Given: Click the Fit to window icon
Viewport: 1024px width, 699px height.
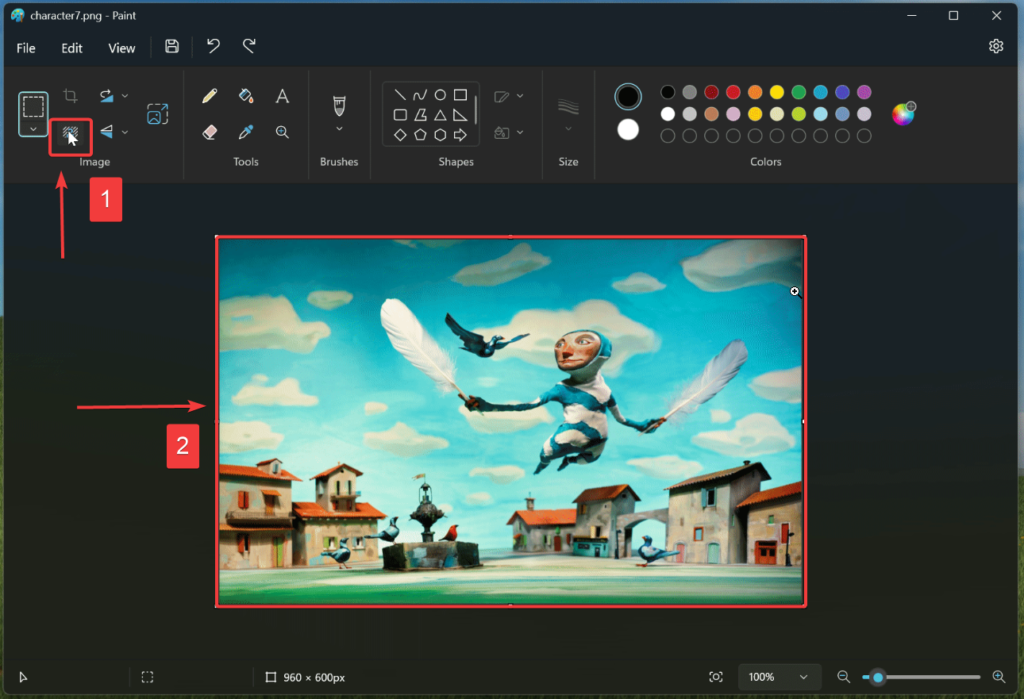Looking at the screenshot, I should coord(716,677).
